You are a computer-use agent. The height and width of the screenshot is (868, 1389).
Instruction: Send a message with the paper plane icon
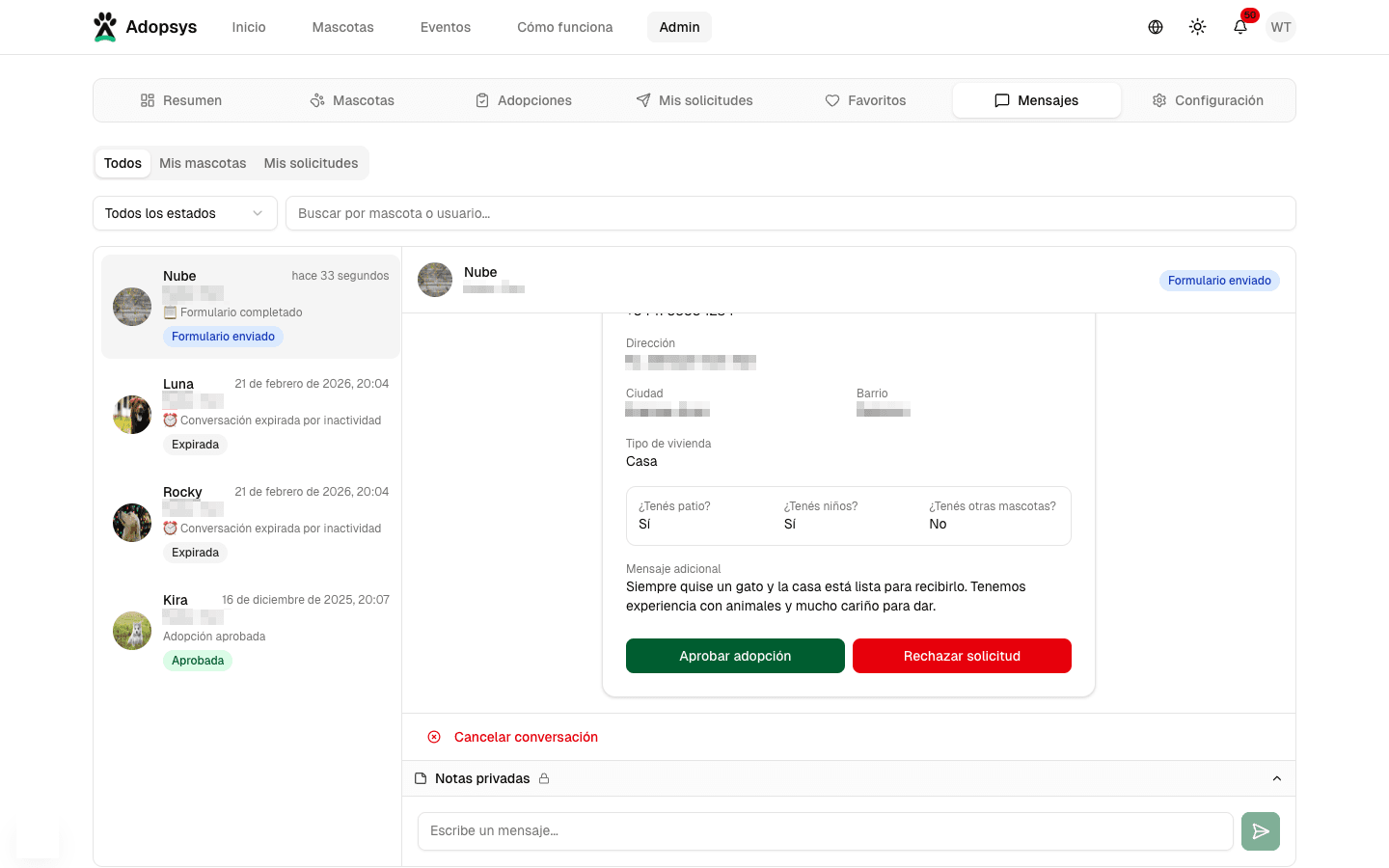pos(1260,830)
